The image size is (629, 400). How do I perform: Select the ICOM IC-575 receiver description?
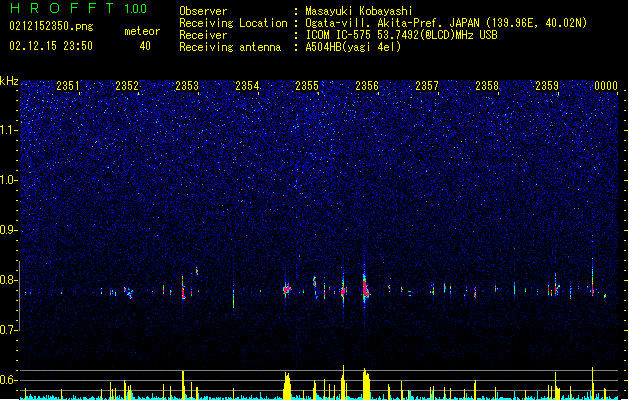click(x=401, y=35)
